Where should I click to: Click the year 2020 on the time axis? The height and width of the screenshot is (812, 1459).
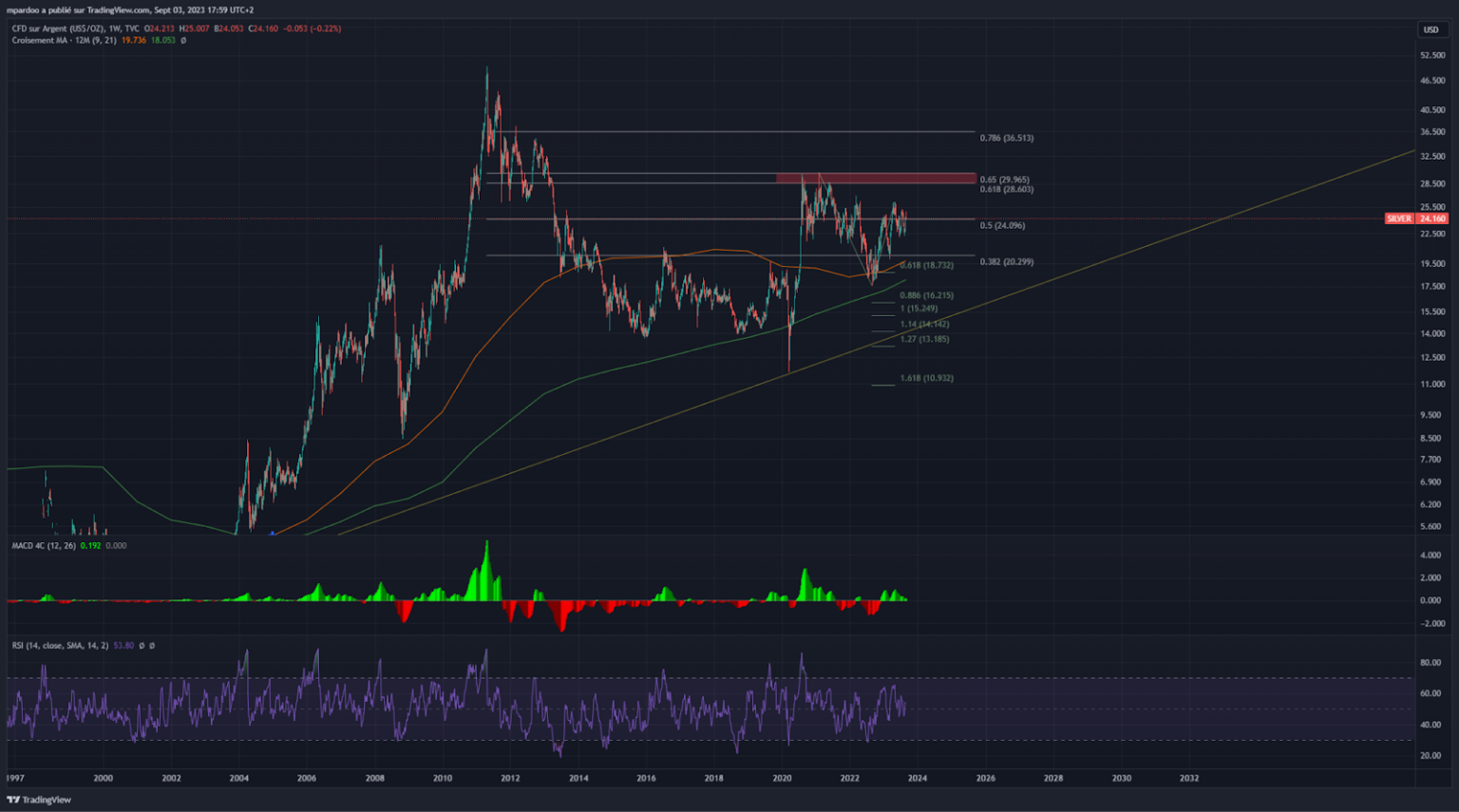pos(782,777)
